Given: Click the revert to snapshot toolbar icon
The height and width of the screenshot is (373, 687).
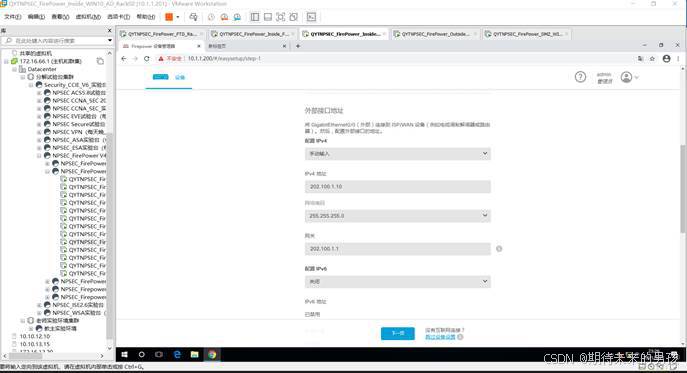Looking at the screenshot, I should pos(224,17).
